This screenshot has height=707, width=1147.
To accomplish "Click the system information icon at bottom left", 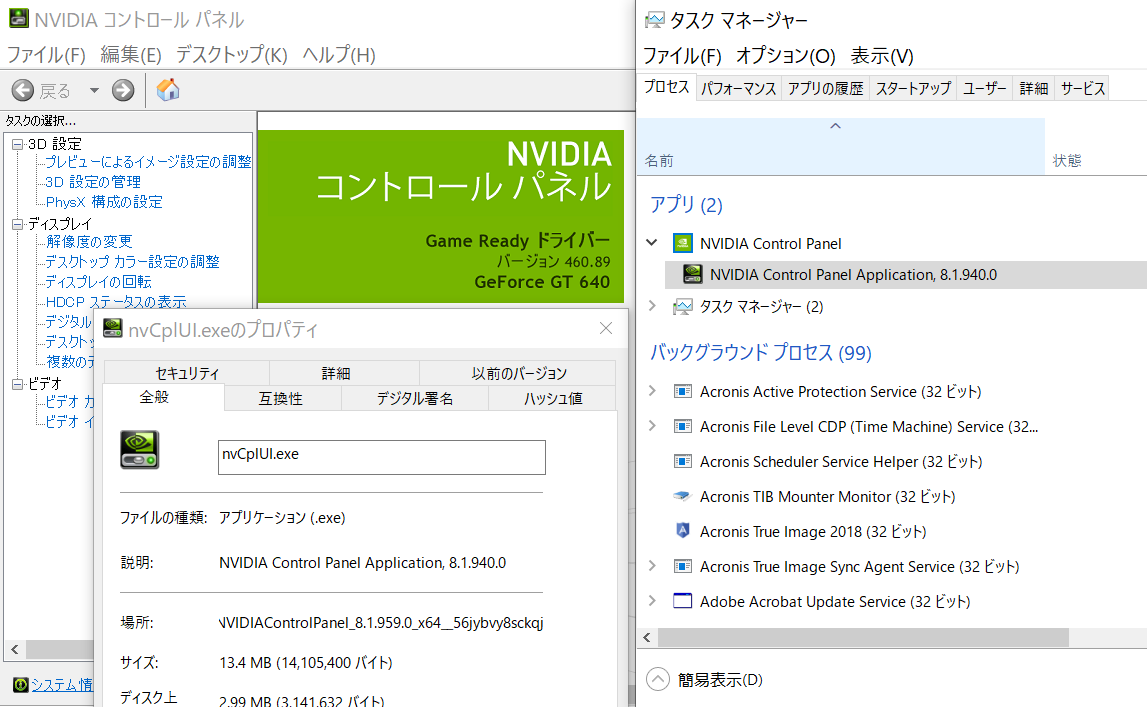I will pyautogui.click(x=20, y=684).
